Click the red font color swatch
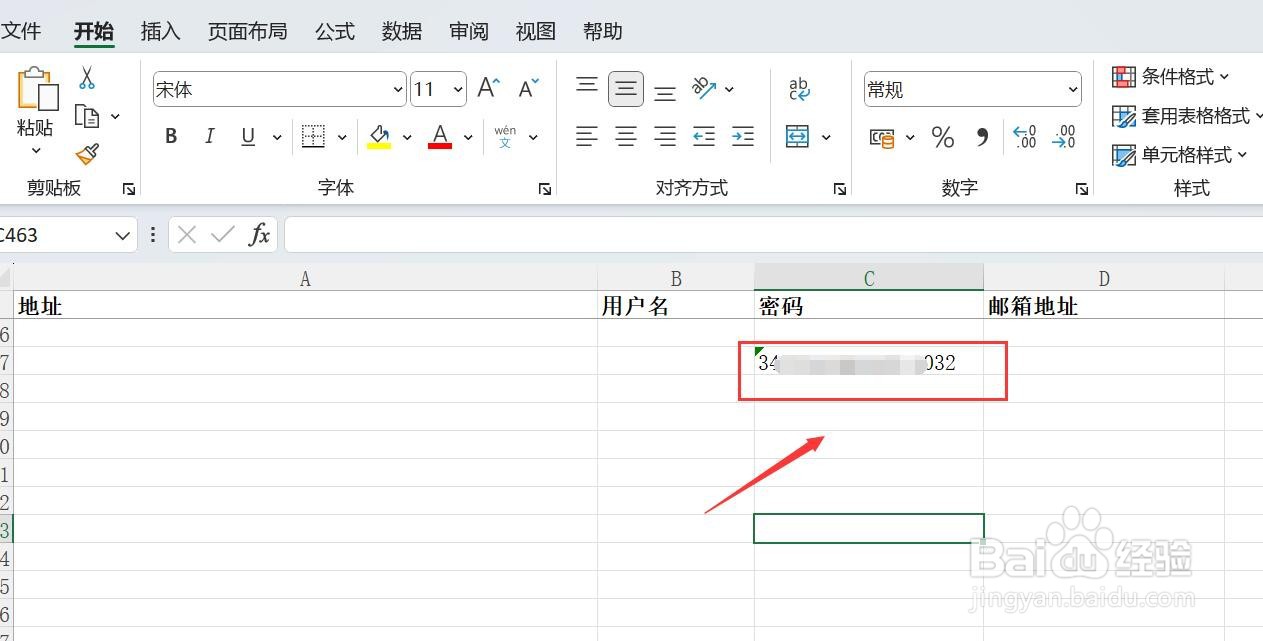This screenshot has width=1263, height=641. coord(439,143)
